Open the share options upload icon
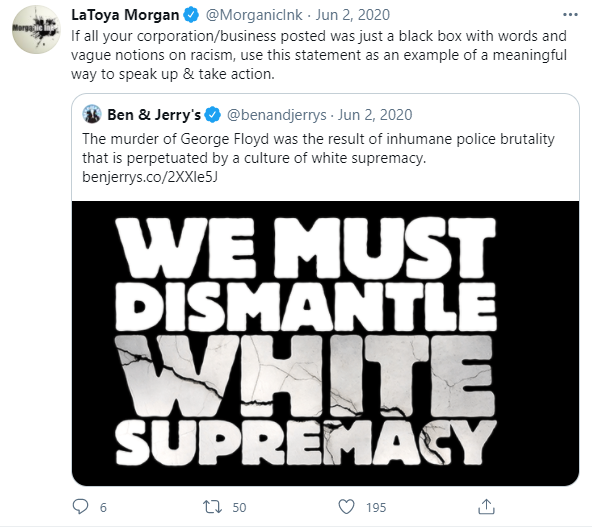The image size is (592, 527). [486, 507]
